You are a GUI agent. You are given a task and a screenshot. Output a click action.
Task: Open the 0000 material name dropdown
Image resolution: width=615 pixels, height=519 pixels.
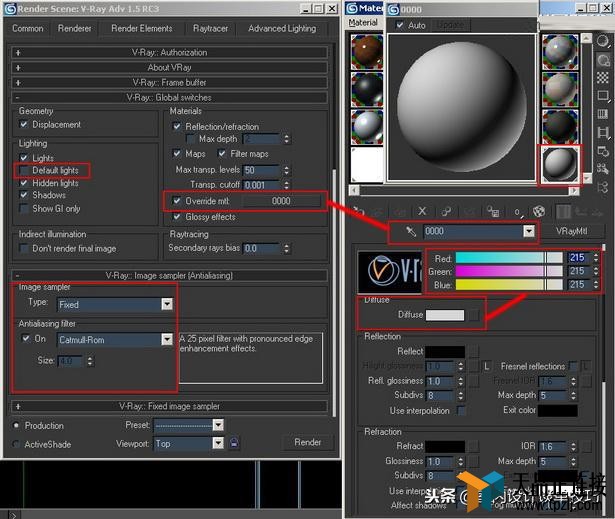[x=529, y=231]
